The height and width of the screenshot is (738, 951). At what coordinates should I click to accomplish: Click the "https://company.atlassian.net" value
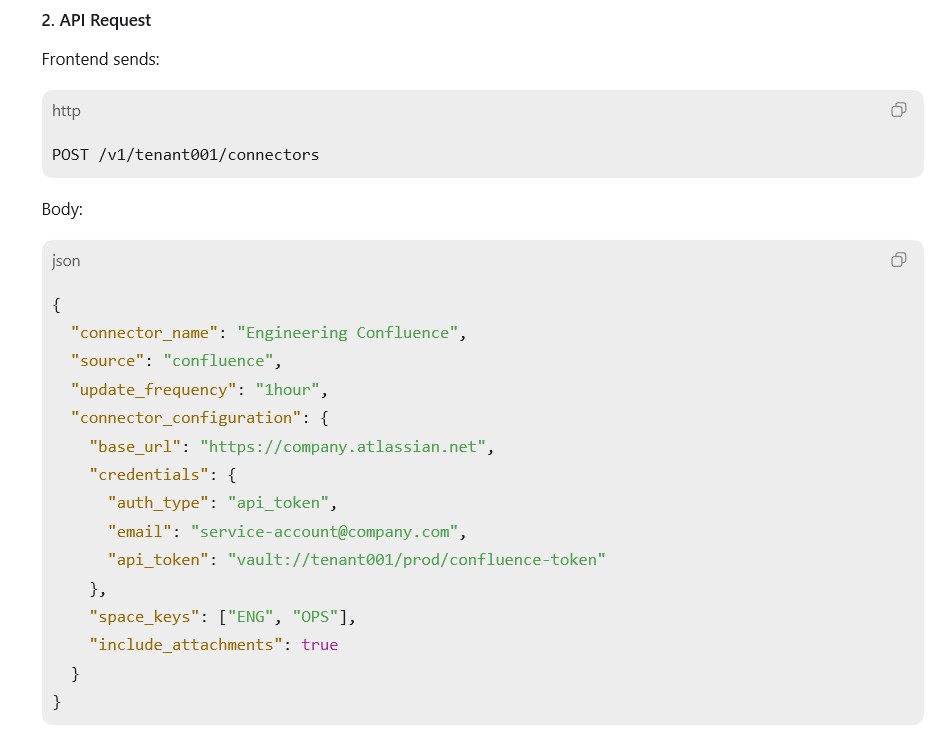pos(343,447)
